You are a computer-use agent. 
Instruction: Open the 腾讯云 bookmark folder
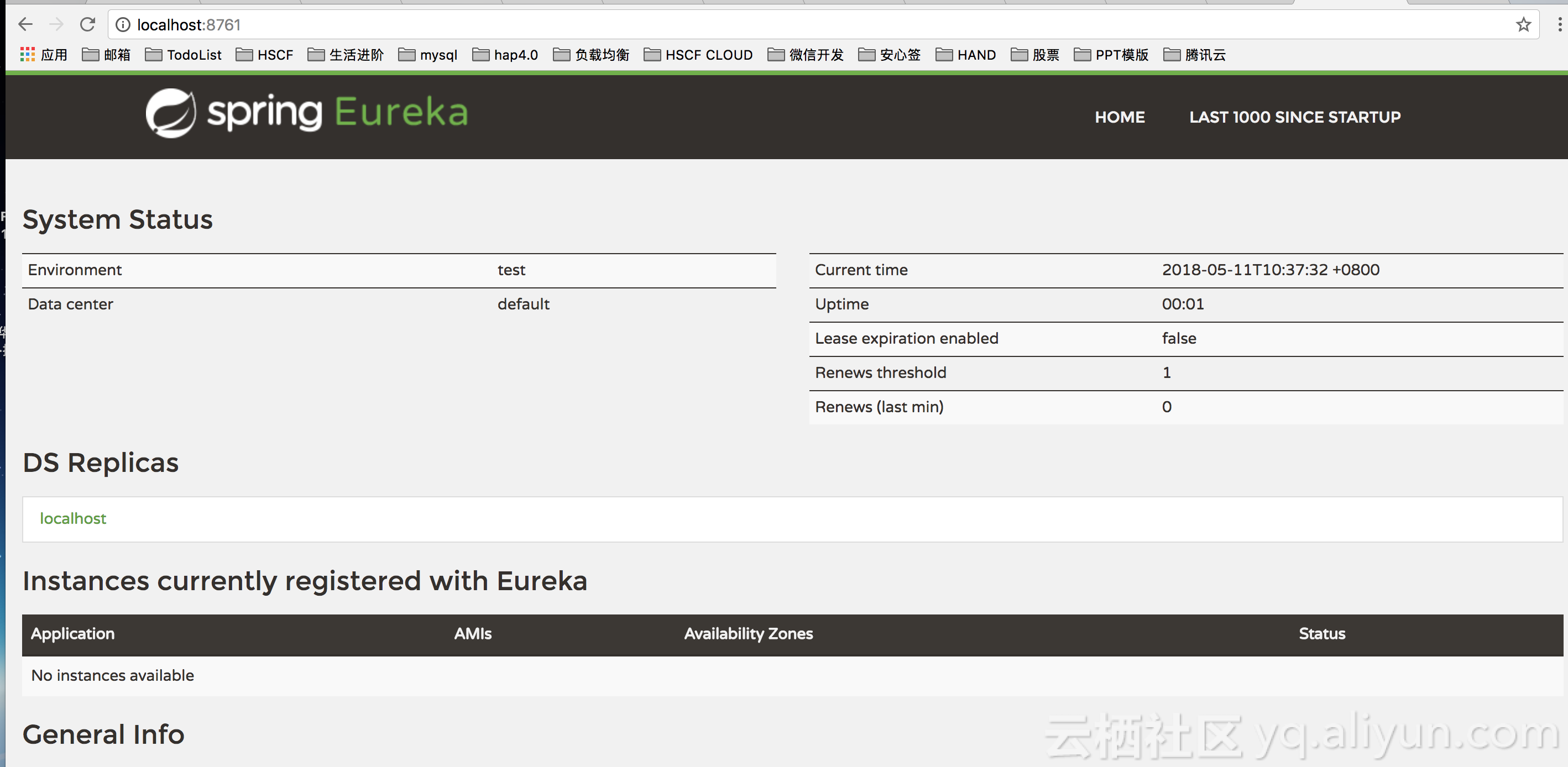click(x=1194, y=55)
